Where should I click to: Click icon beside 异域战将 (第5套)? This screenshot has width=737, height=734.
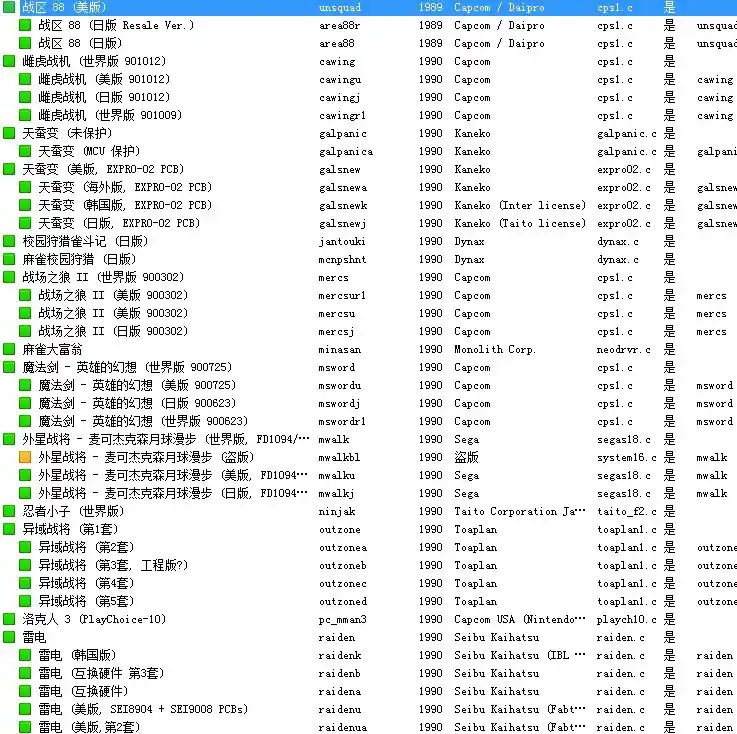[25, 601]
